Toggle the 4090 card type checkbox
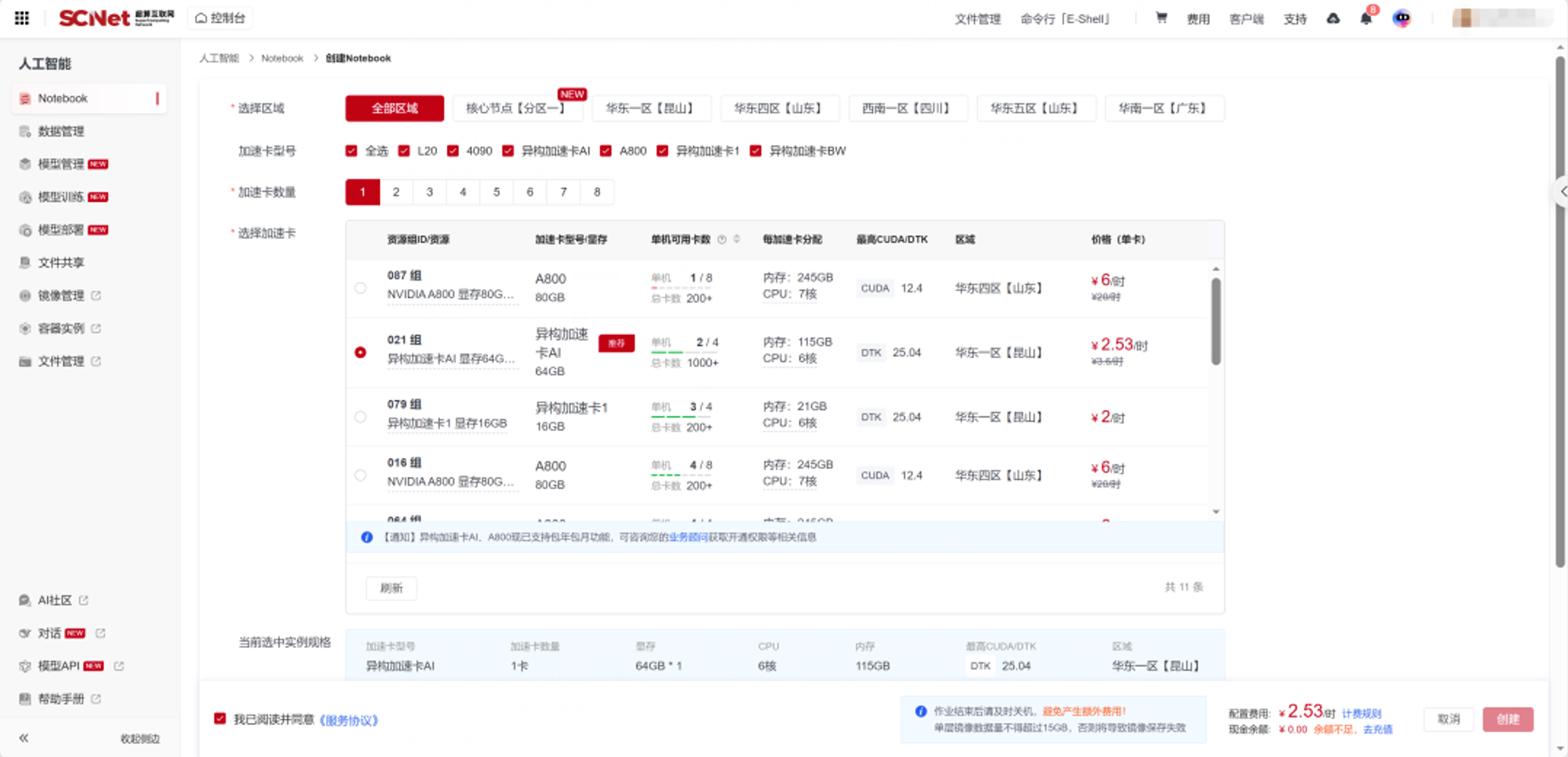1568x757 pixels. [452, 151]
